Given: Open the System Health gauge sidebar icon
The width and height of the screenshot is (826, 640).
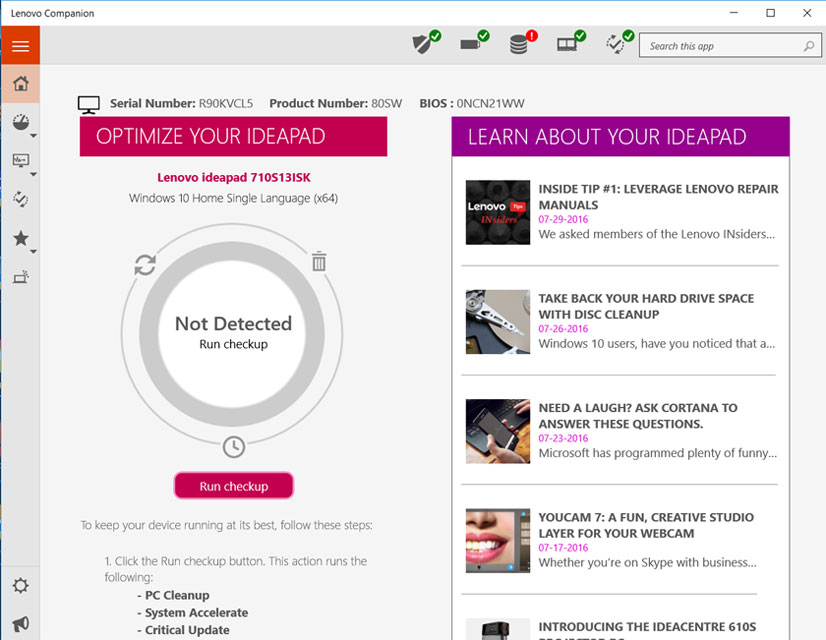Looking at the screenshot, I should coord(21,122).
